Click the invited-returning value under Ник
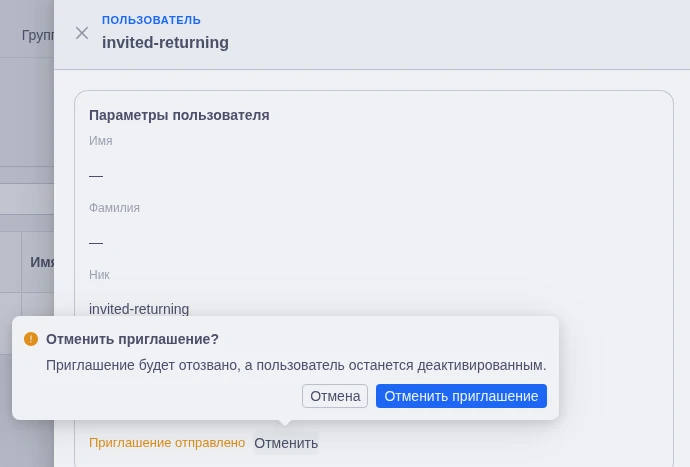Viewport: 690px width, 467px height. point(139,309)
